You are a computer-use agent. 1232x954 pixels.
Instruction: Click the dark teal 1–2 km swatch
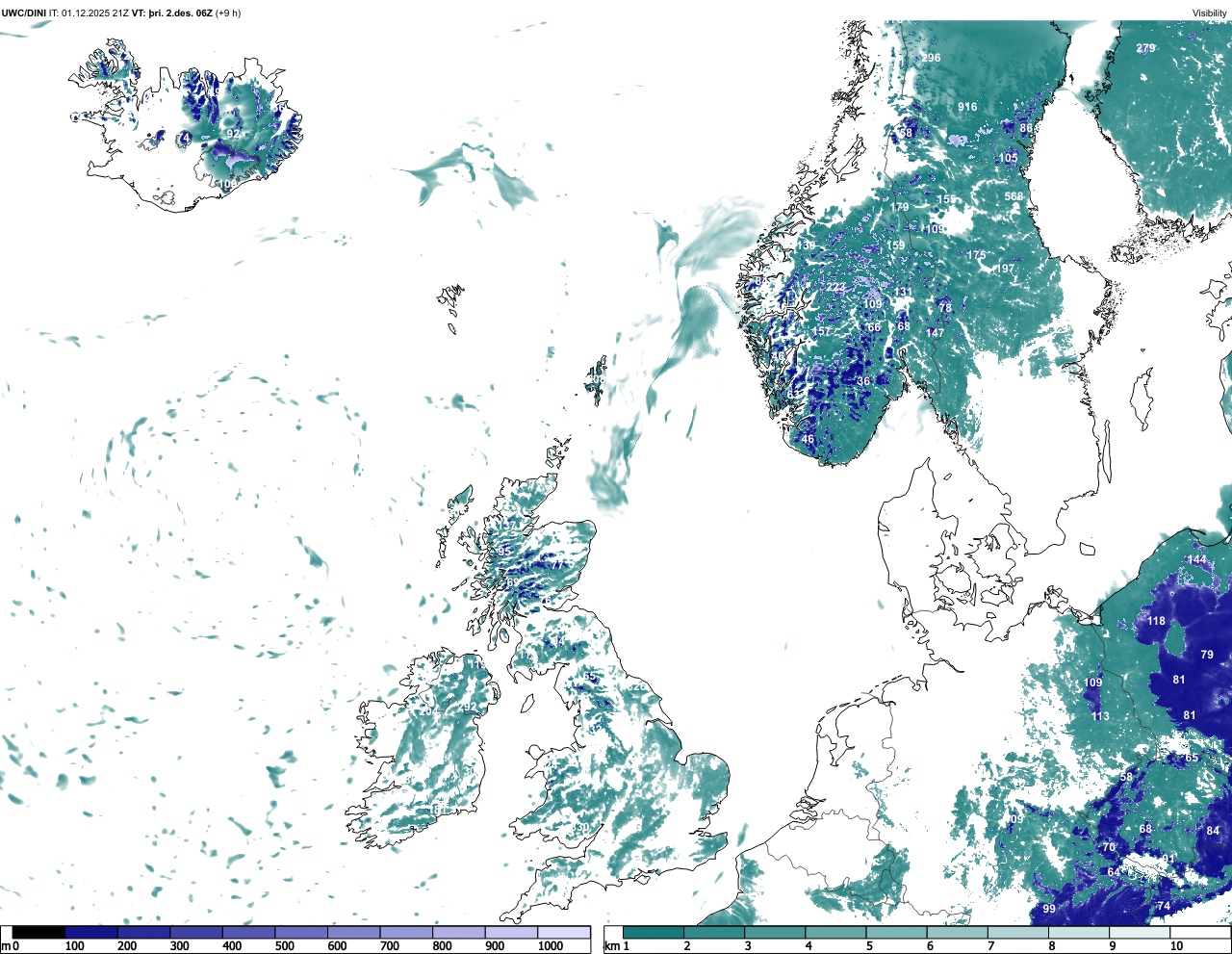click(654, 933)
